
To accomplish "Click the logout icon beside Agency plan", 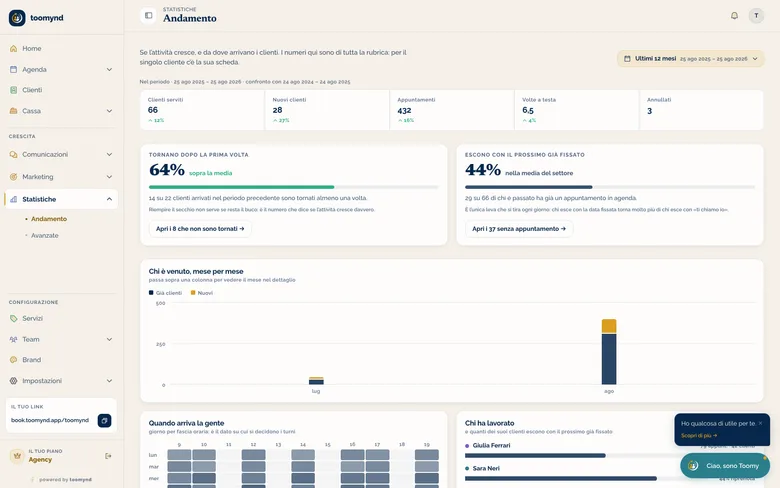I will (x=108, y=456).
